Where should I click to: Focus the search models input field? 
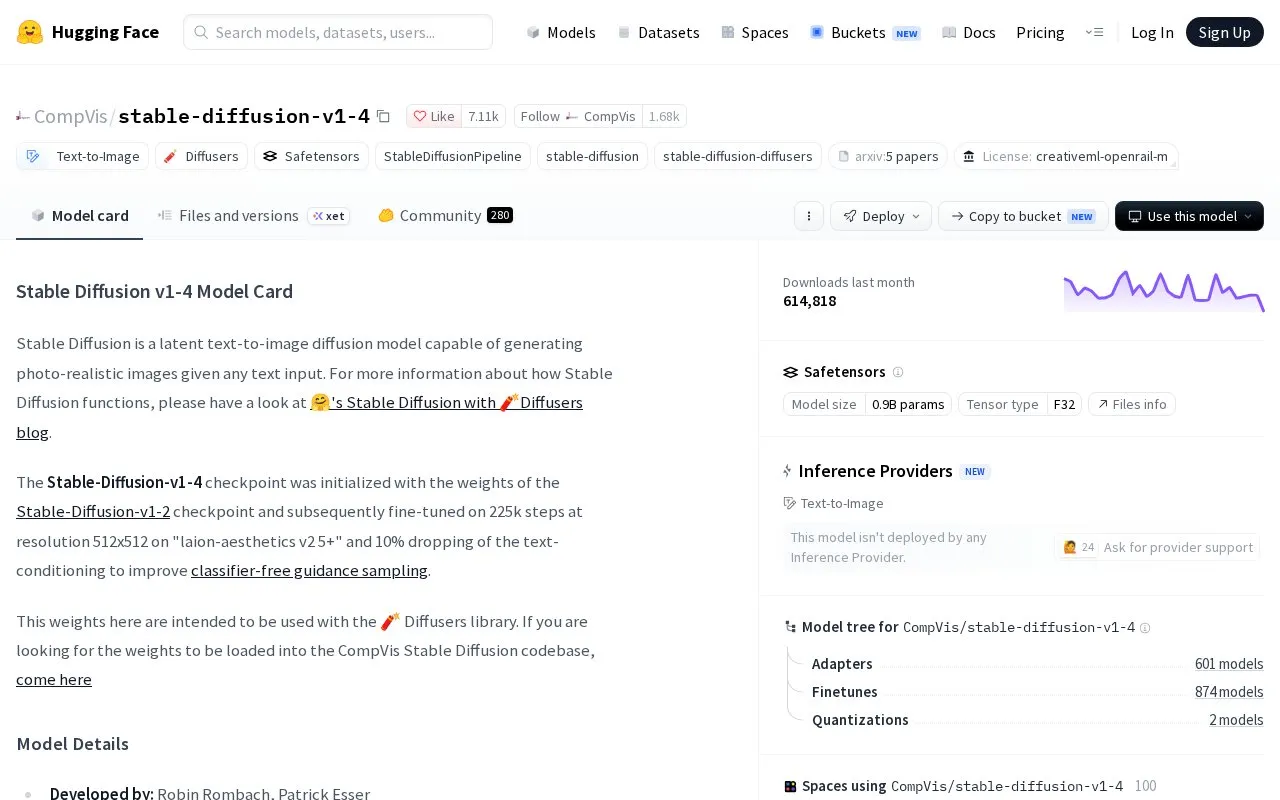click(x=338, y=32)
